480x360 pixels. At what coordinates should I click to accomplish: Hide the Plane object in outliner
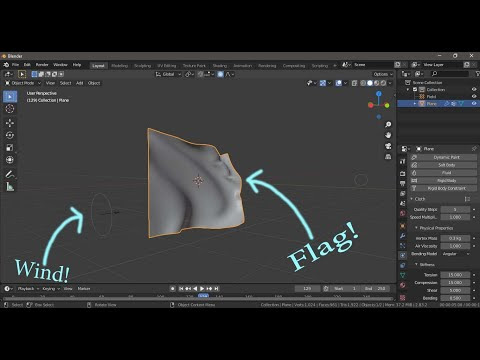[x=474, y=104]
